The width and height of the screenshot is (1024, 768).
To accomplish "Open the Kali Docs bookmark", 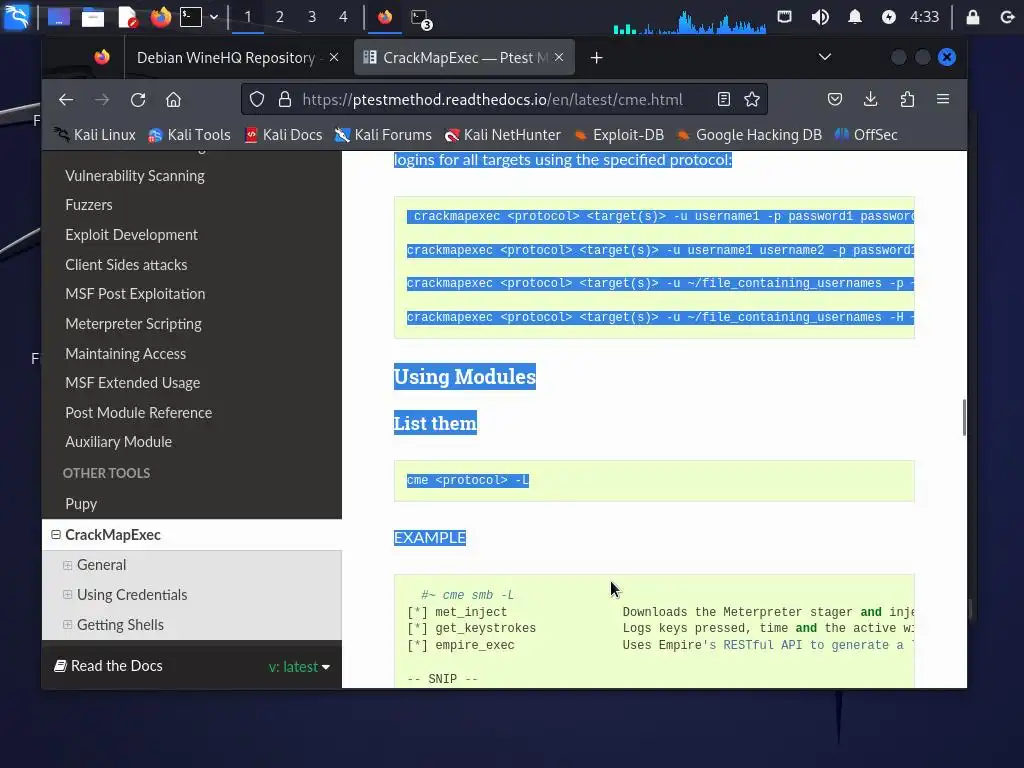I will point(283,135).
